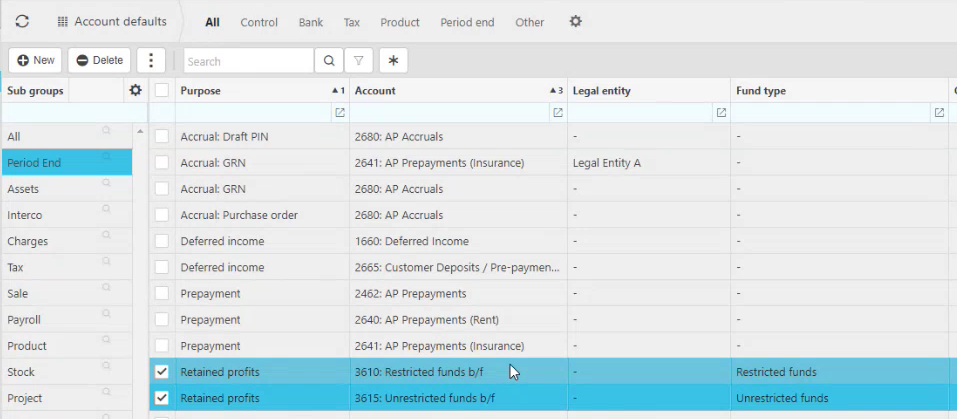The width and height of the screenshot is (957, 419).
Task: Switch to the Period end tab
Action: click(468, 22)
